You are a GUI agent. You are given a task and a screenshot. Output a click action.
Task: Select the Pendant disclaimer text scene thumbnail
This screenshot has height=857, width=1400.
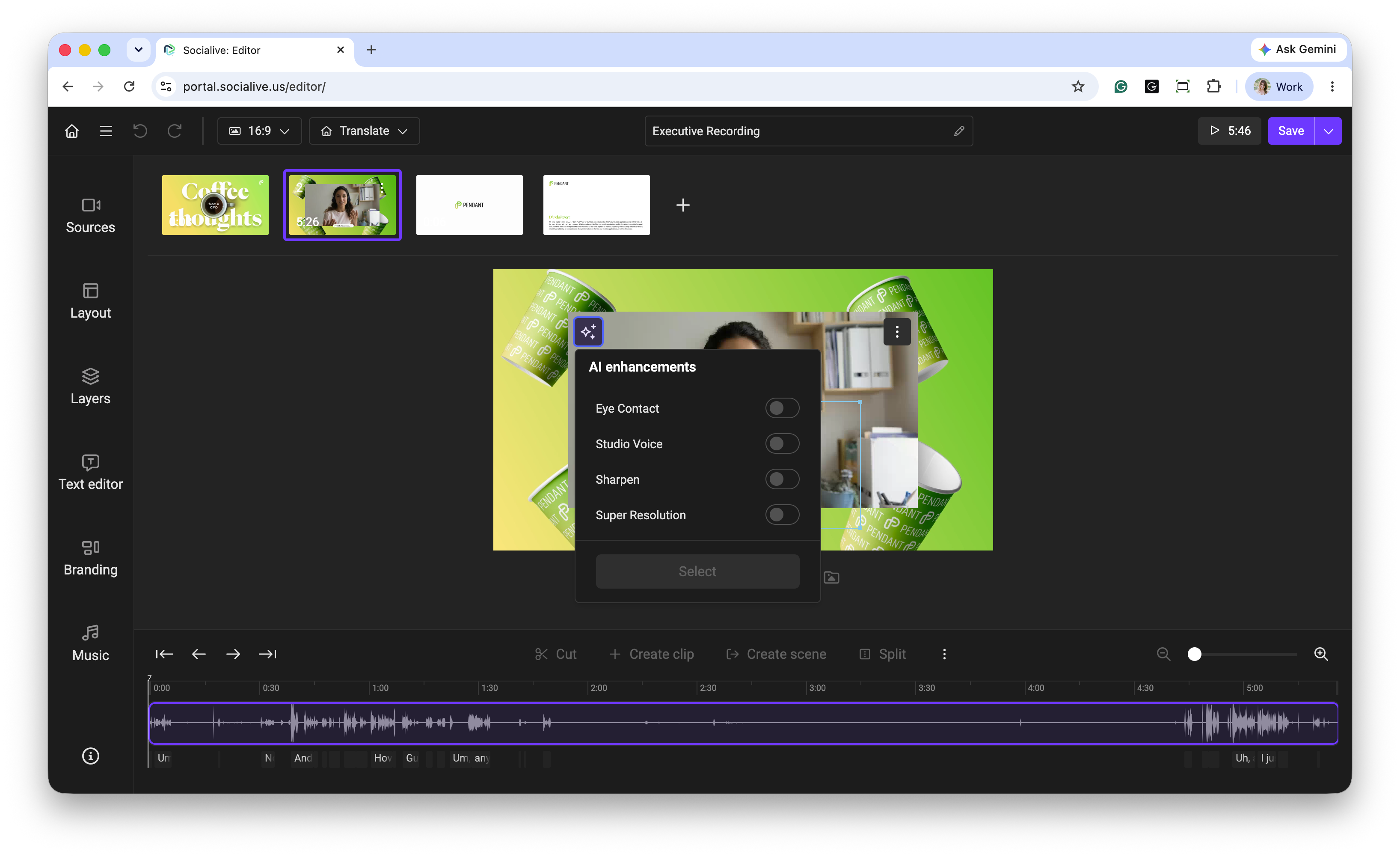[596, 205]
